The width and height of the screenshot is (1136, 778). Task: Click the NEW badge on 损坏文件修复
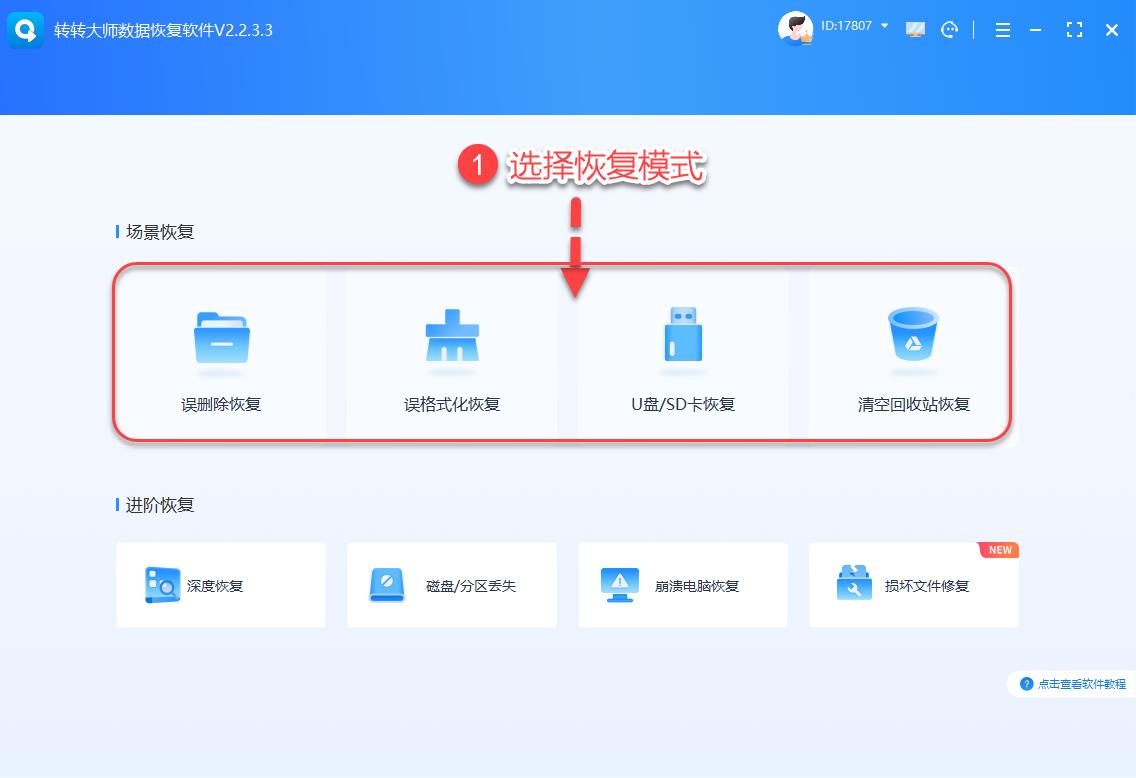997,550
